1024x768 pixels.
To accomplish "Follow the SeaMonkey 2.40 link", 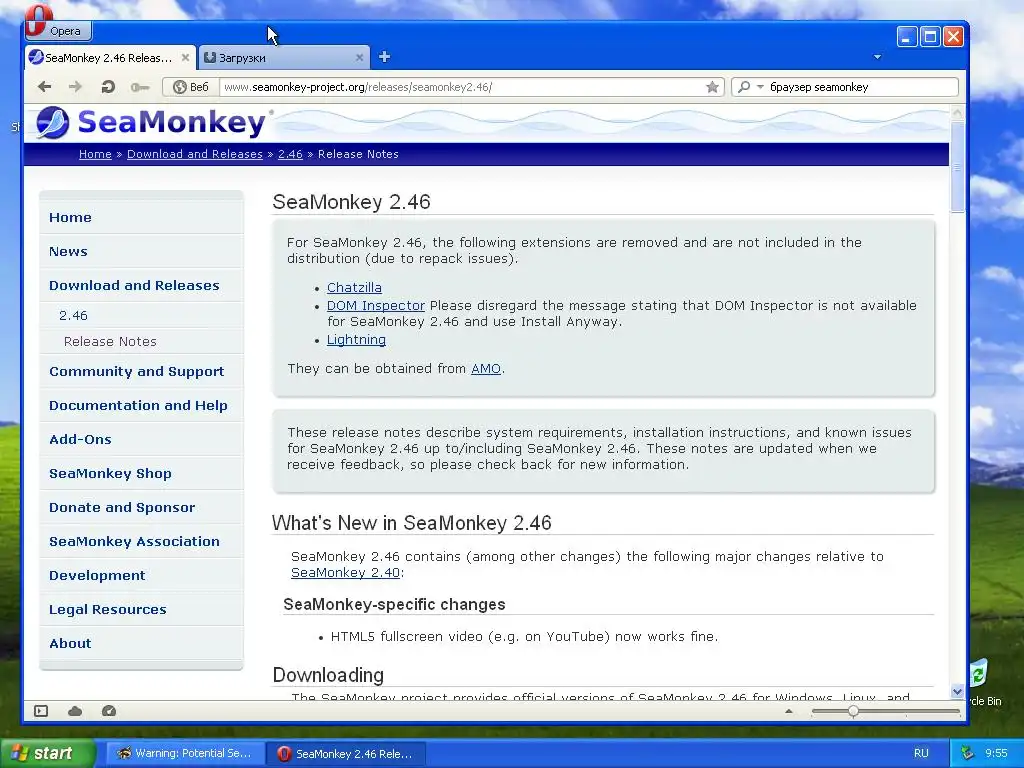I will (345, 573).
